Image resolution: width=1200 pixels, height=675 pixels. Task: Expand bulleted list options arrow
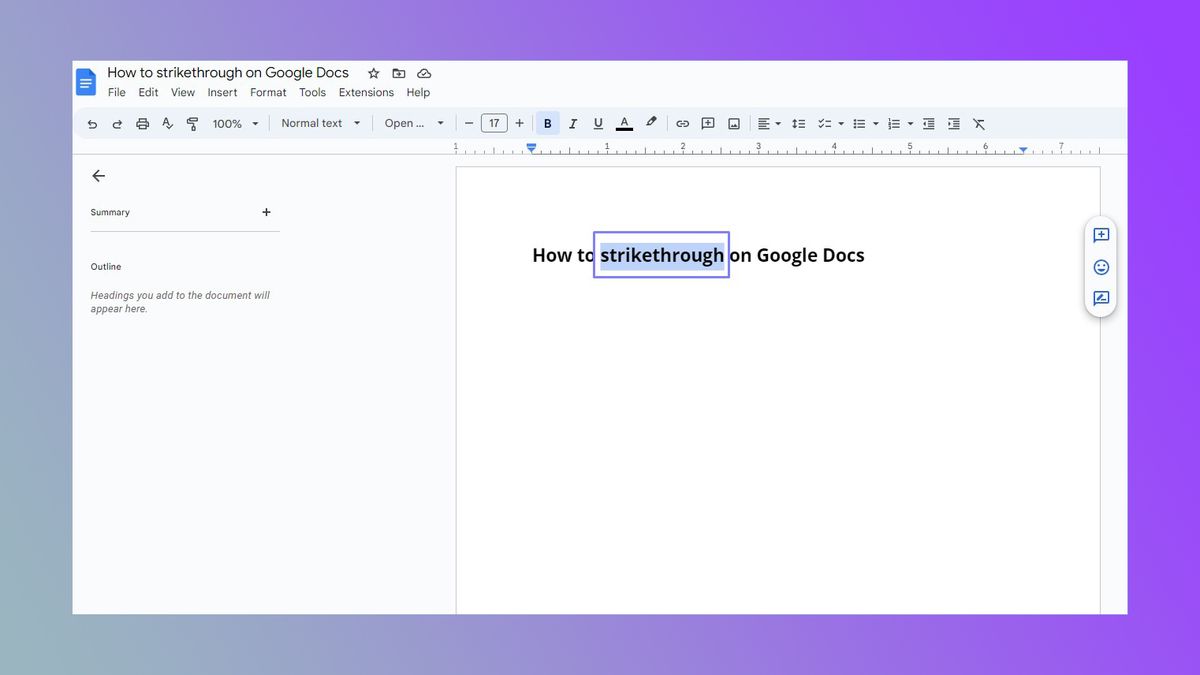pyautogui.click(x=876, y=124)
